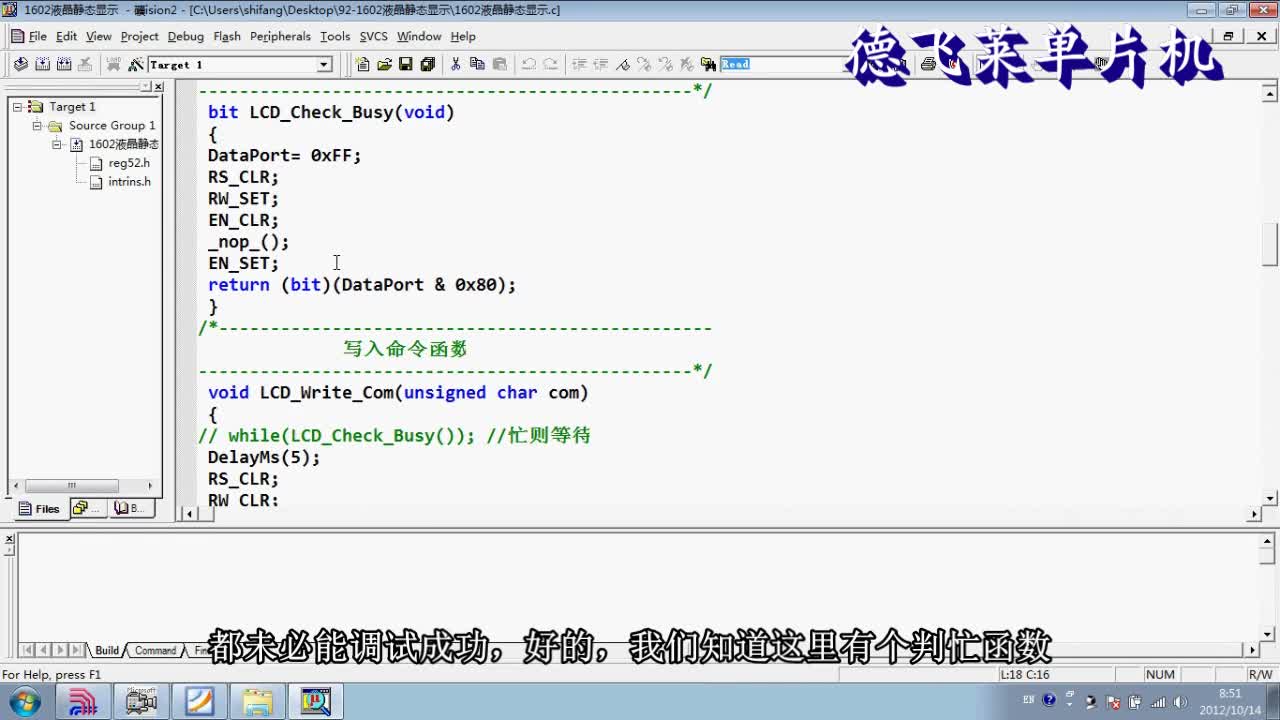
Task: Open the Flash menu
Action: [x=227, y=36]
